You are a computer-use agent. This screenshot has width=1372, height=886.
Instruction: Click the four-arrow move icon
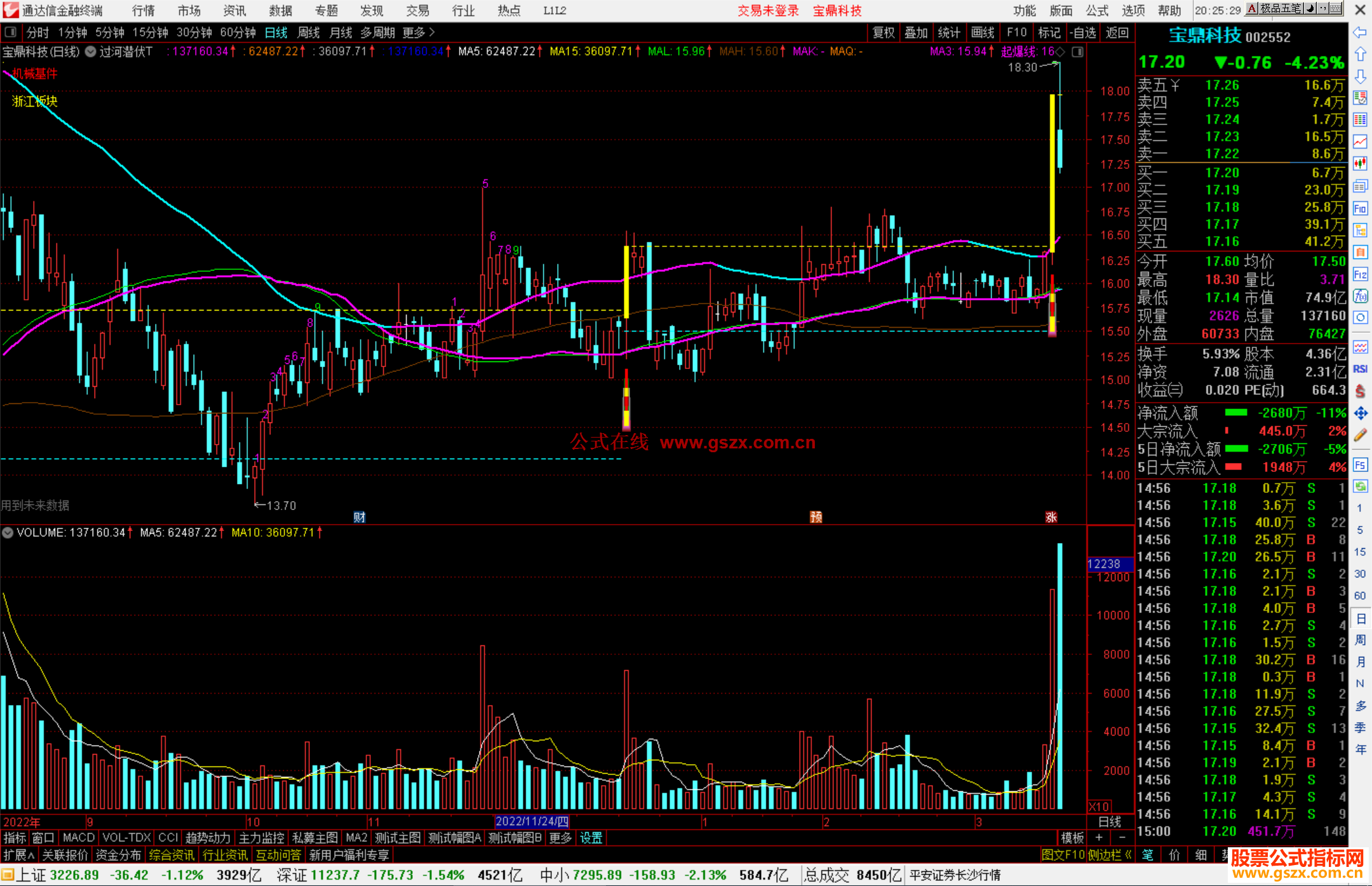point(1360,413)
